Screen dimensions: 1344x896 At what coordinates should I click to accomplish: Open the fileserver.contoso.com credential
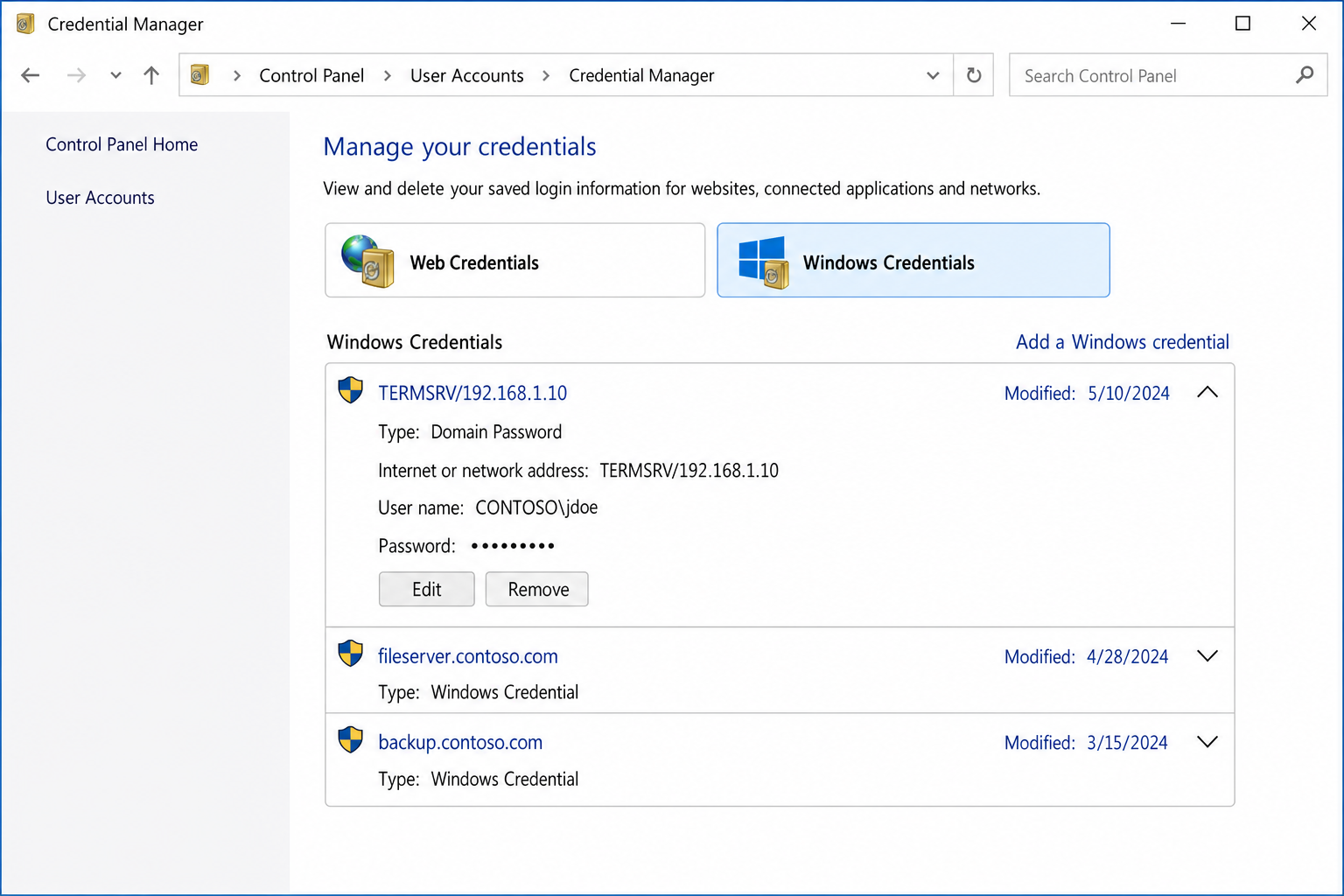click(468, 656)
